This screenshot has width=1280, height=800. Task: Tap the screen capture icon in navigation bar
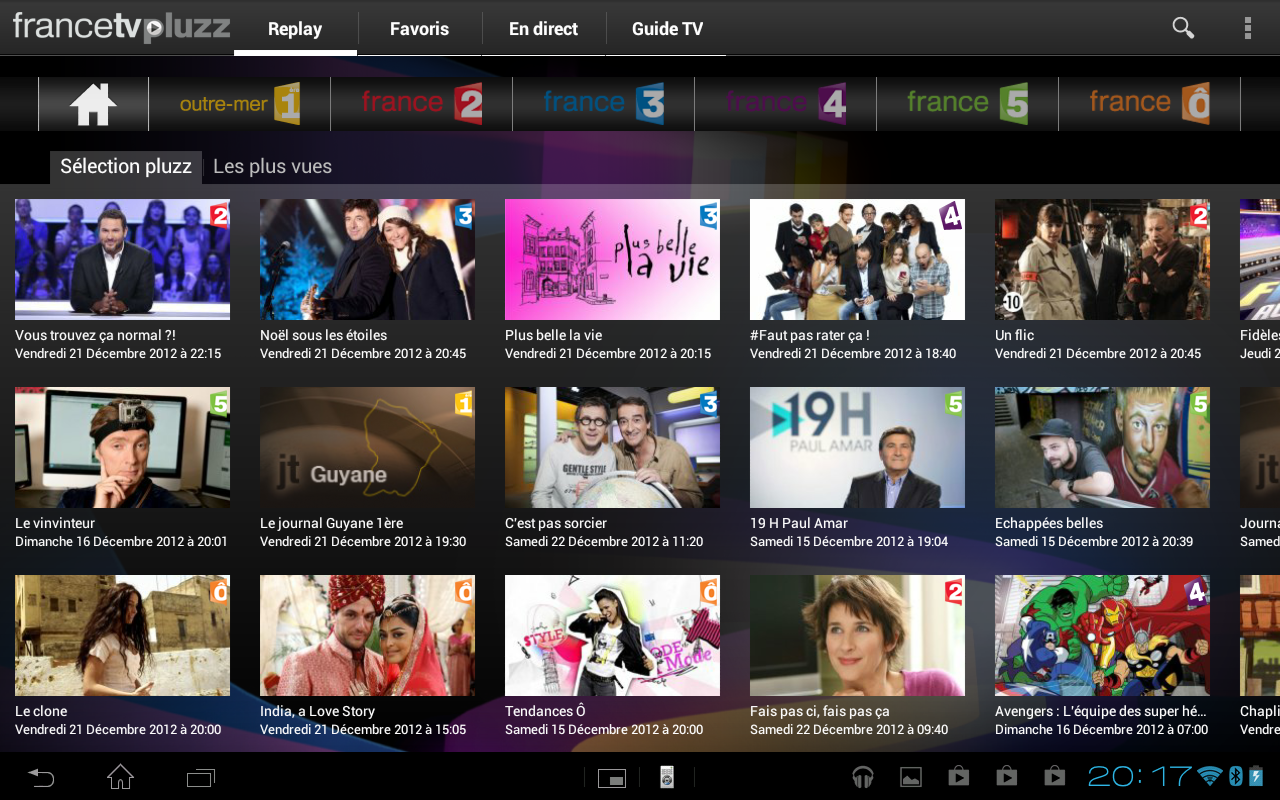tap(612, 777)
